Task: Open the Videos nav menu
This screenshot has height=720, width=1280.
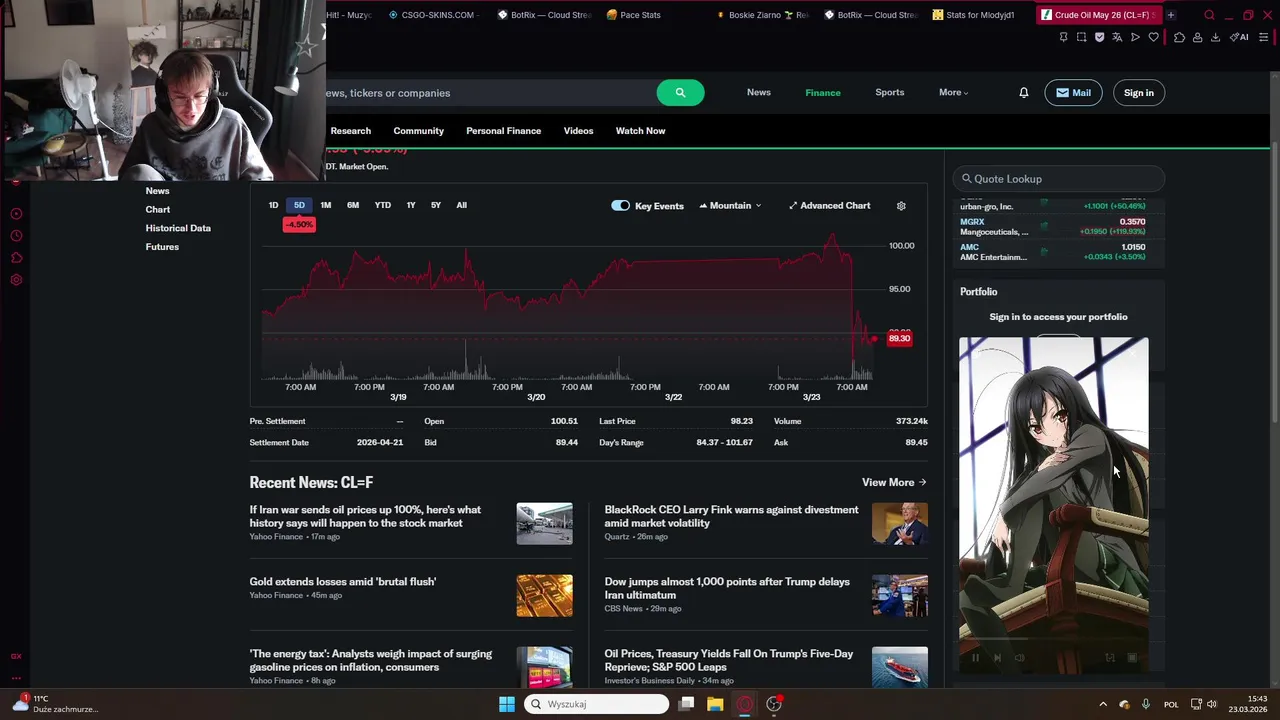Action: [578, 131]
